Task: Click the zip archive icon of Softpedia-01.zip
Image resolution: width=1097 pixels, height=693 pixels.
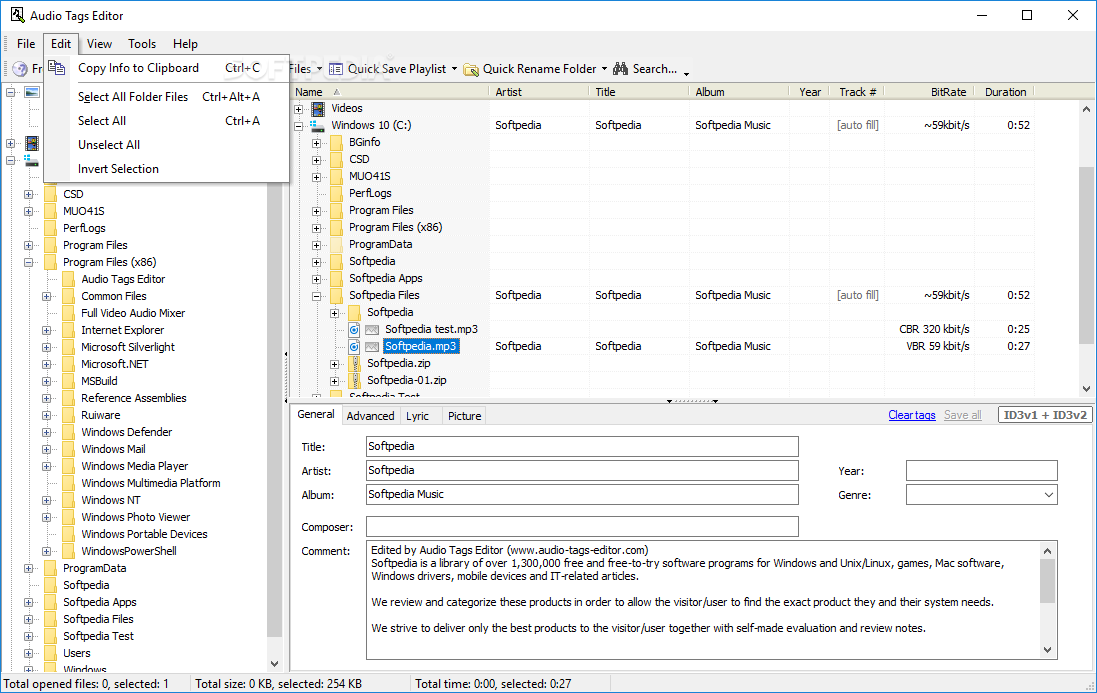Action: point(355,380)
